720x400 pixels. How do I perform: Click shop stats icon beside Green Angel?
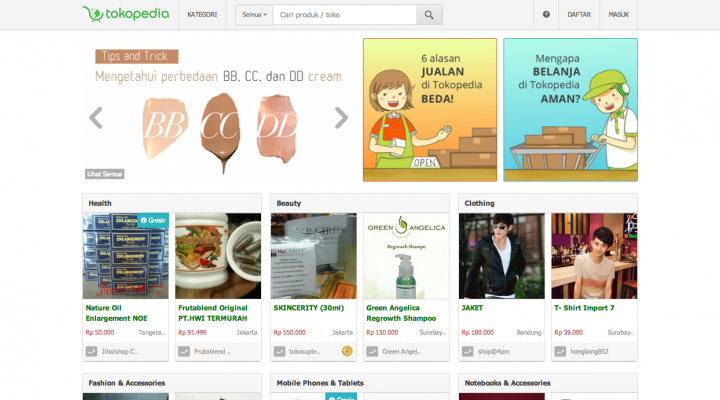(x=372, y=351)
